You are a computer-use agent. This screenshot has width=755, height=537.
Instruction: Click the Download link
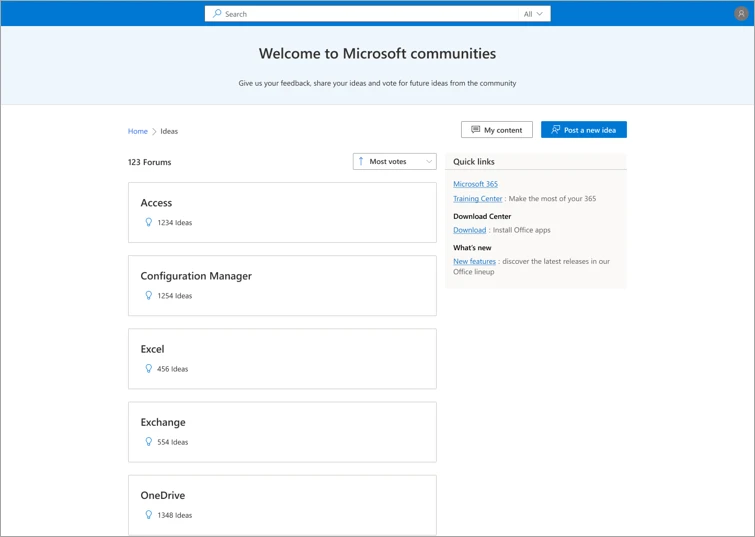(x=469, y=230)
